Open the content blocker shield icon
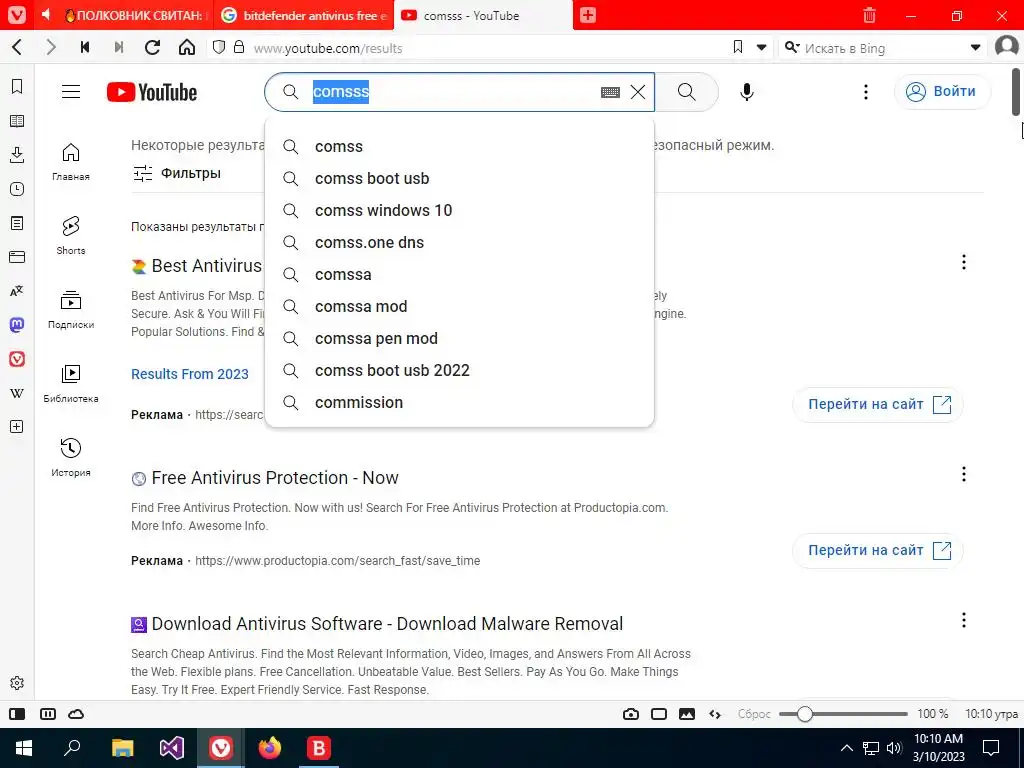This screenshot has width=1024, height=768. (x=219, y=48)
